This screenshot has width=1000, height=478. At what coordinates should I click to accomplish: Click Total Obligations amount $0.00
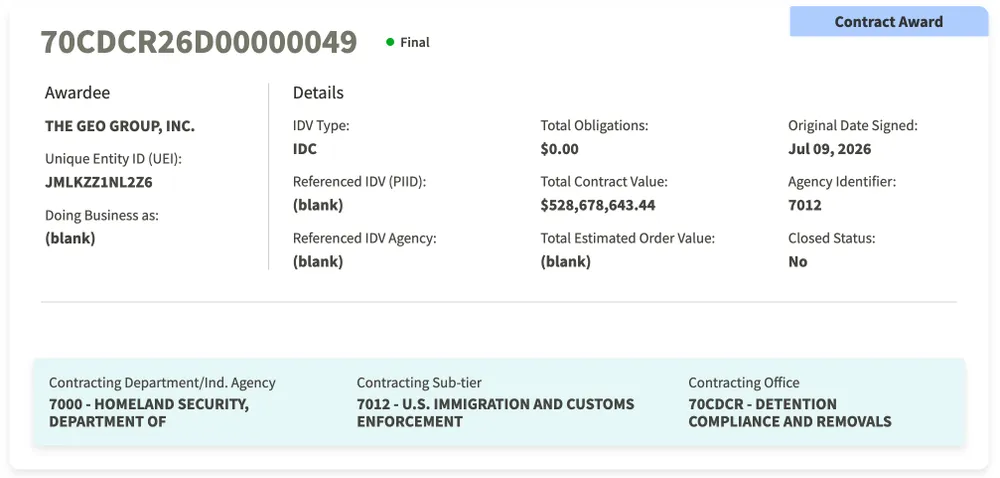(559, 149)
